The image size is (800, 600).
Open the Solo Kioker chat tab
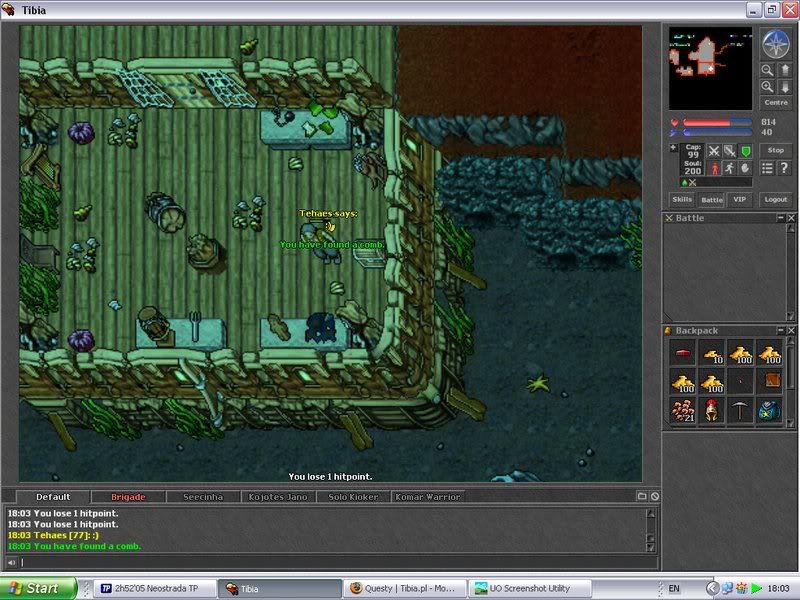[353, 497]
